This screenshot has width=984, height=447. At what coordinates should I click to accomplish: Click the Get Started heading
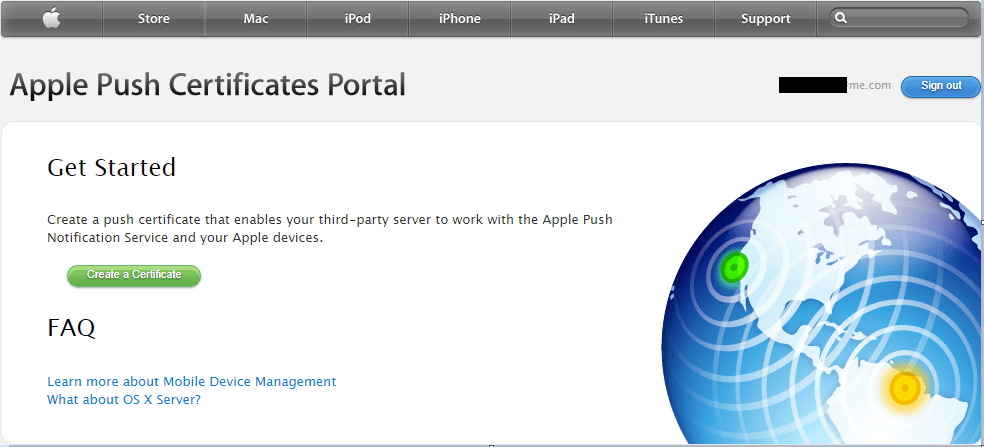coord(111,167)
